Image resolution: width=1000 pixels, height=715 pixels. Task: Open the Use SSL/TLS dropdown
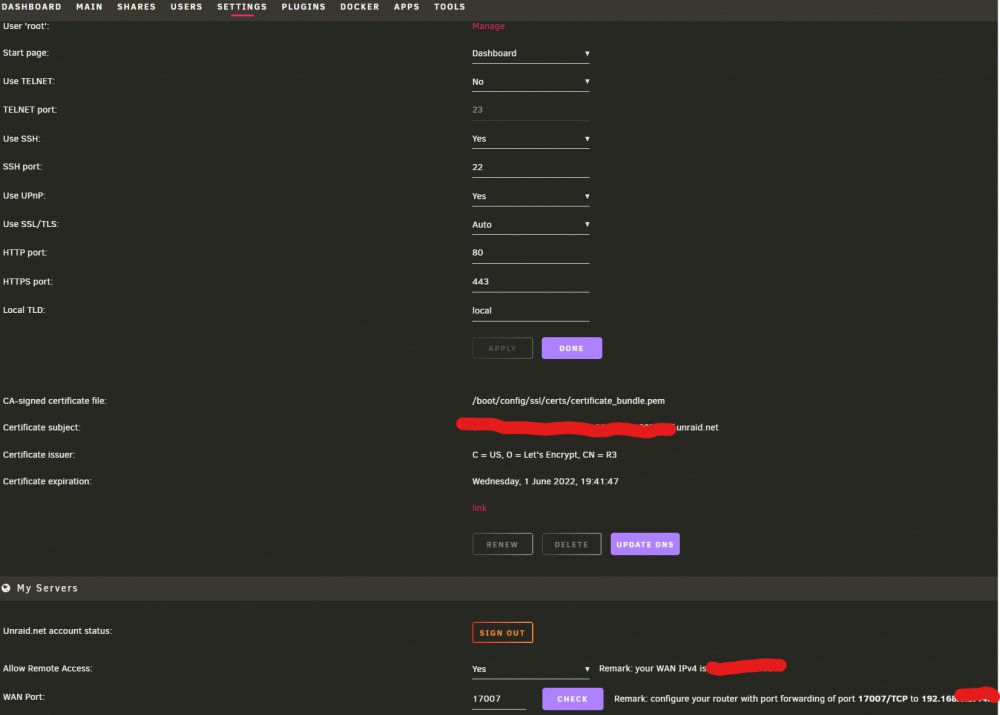tap(531, 225)
